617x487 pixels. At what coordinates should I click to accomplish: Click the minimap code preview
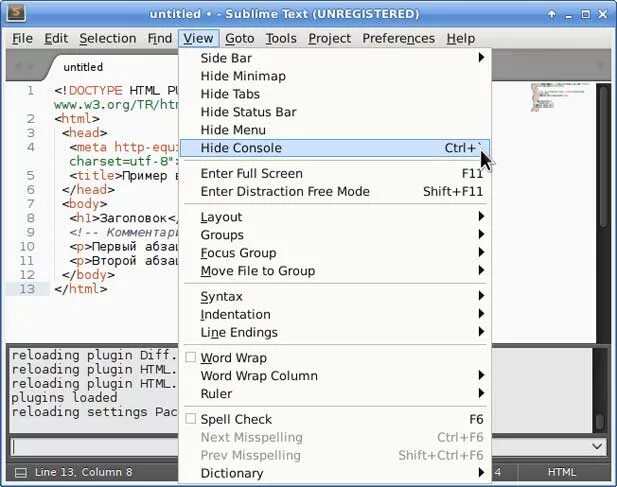click(559, 97)
